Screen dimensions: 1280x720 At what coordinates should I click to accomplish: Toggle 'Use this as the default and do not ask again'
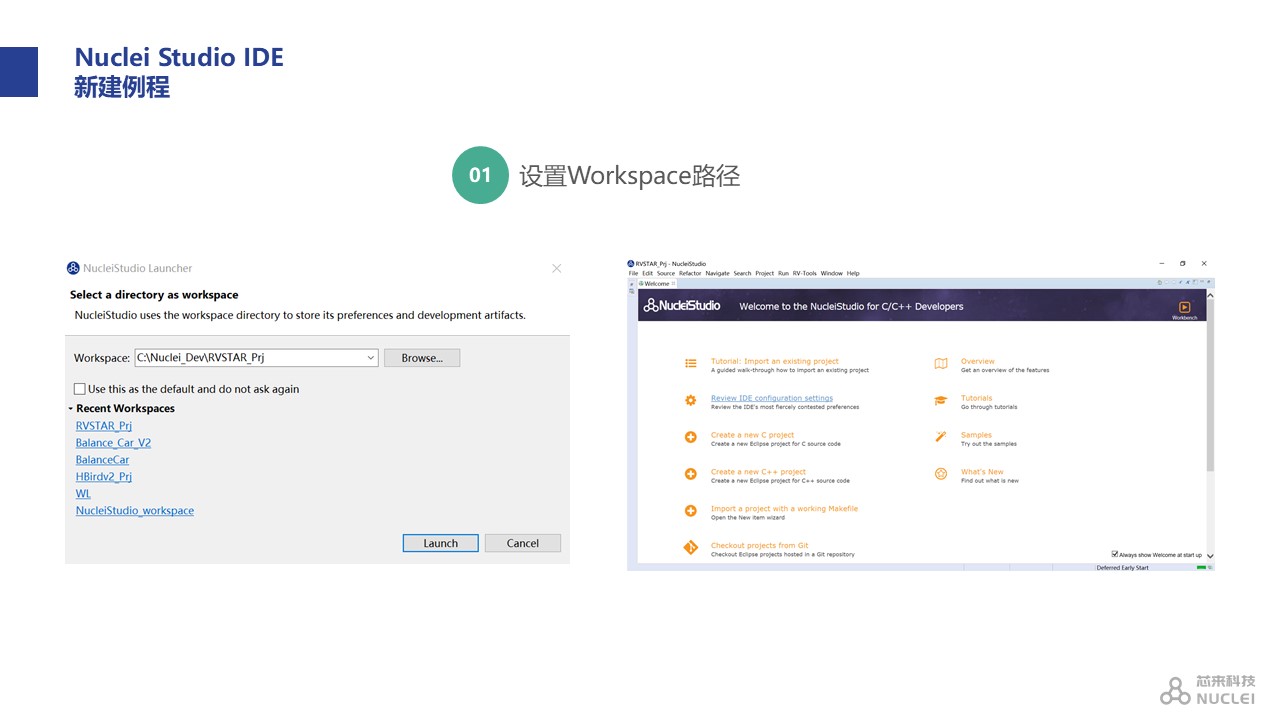click(80, 389)
